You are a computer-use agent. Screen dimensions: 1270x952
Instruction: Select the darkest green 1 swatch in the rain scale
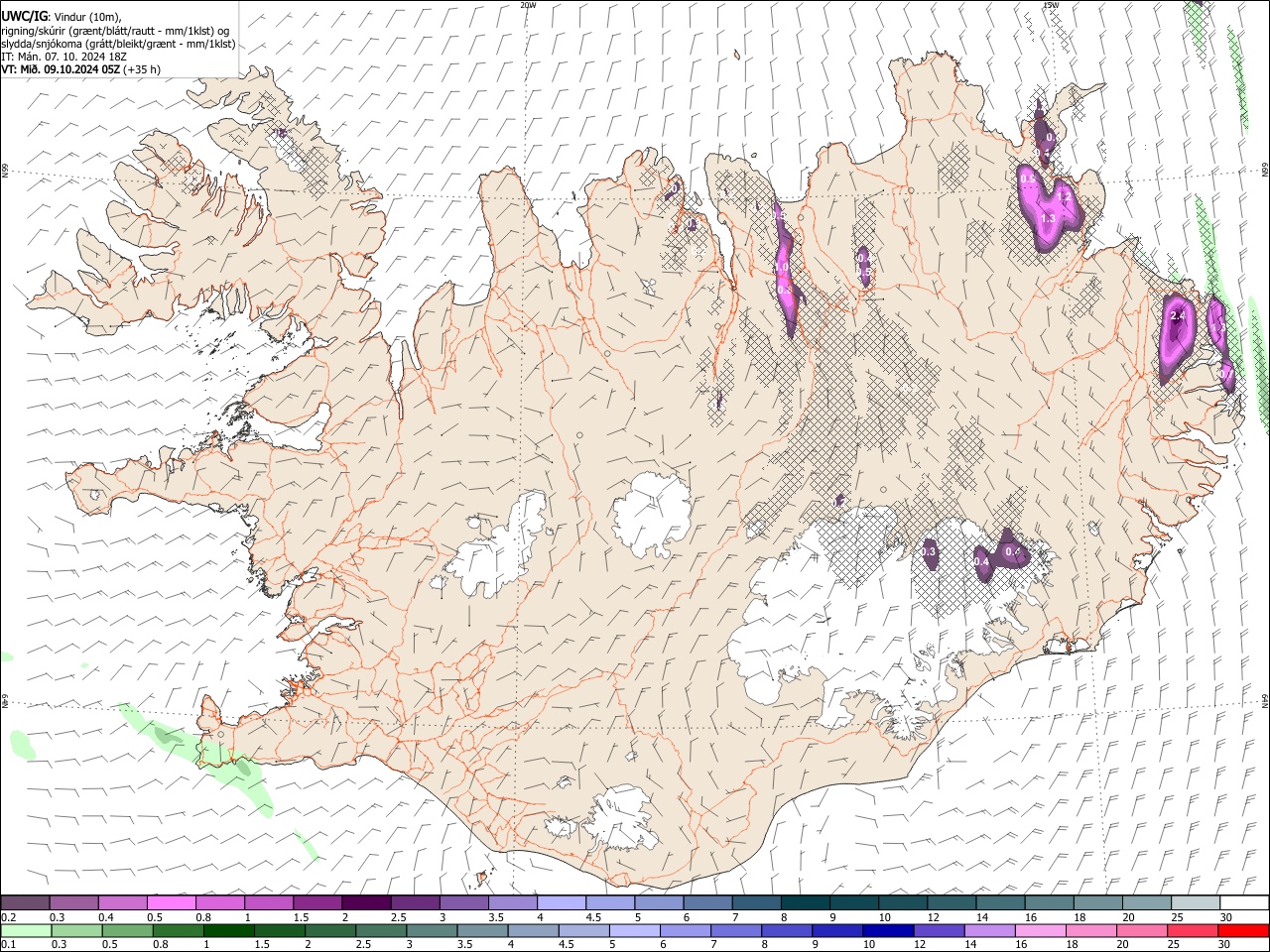[229, 930]
